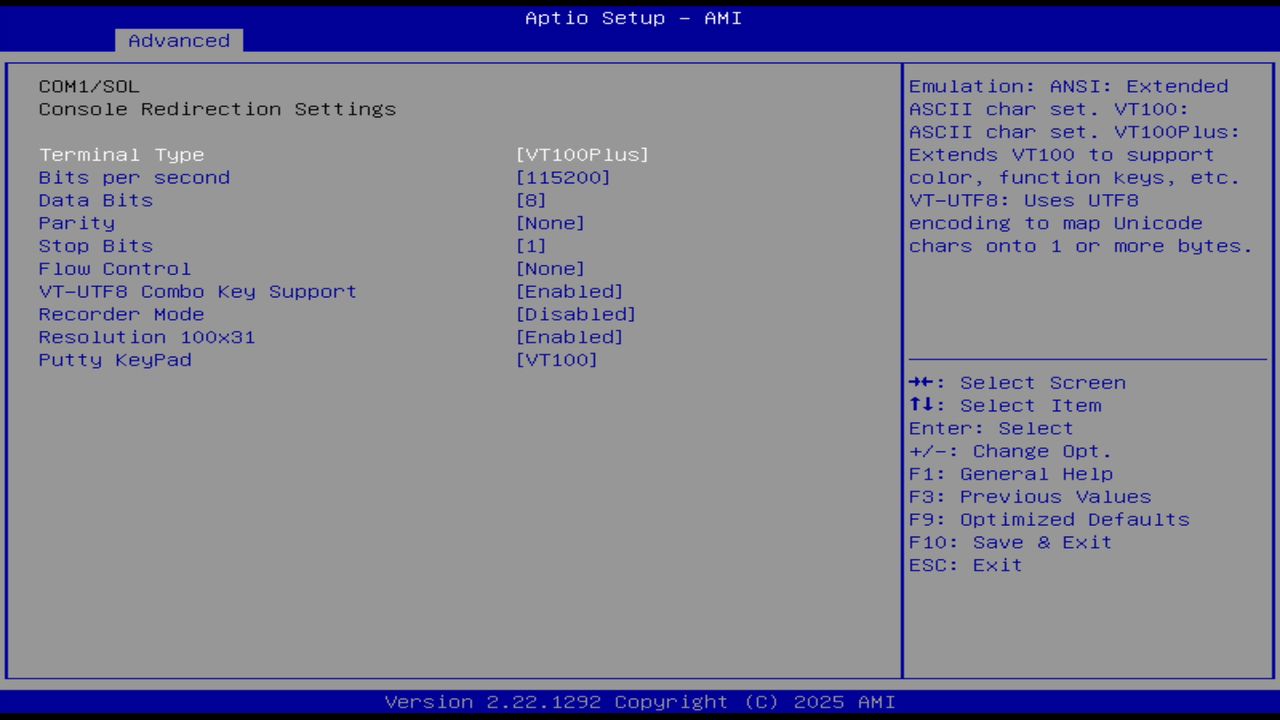Click the F10: Save & Exit hint
1280x720 pixels.
(x=1010, y=542)
